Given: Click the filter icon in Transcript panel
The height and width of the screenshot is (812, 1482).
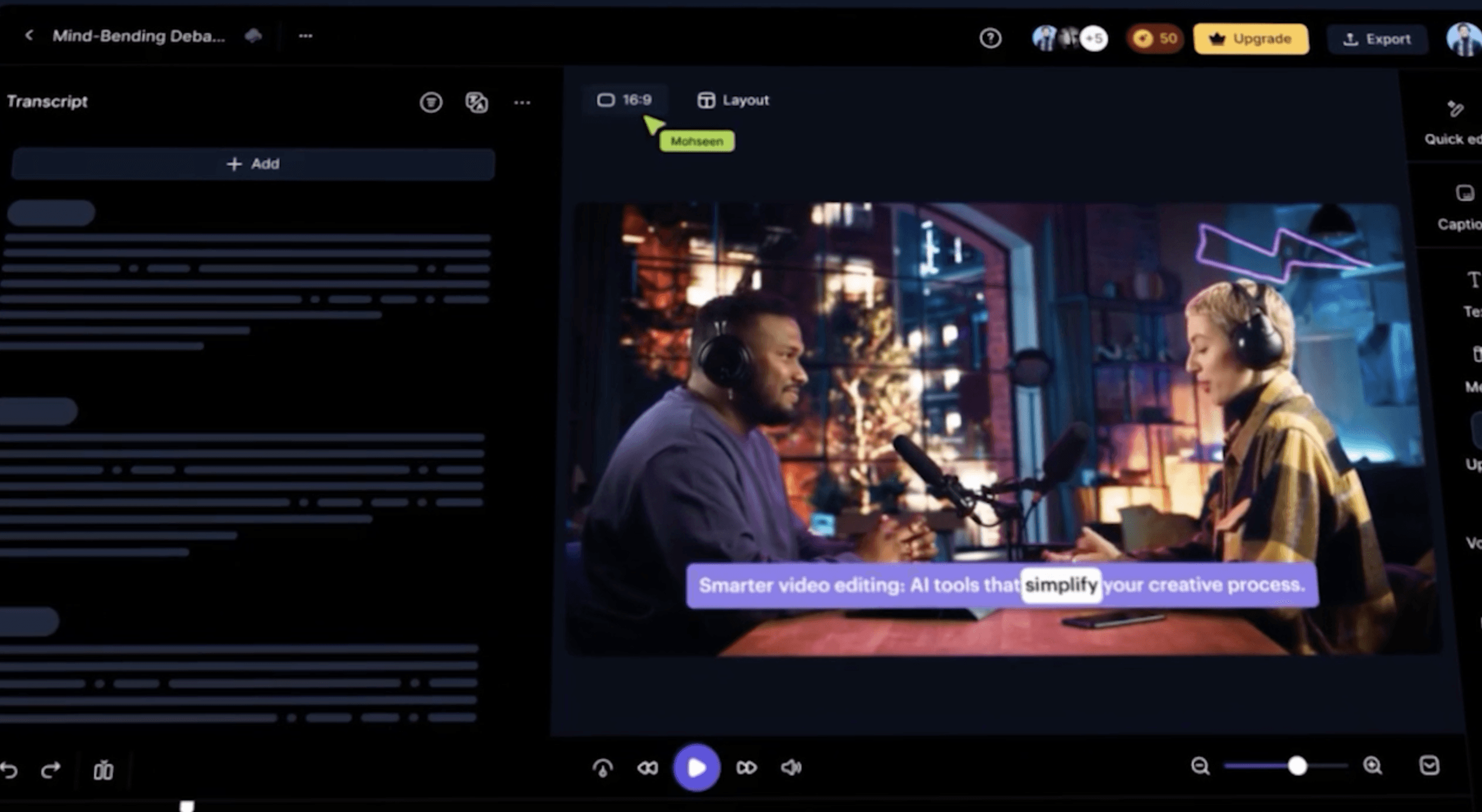Looking at the screenshot, I should (x=431, y=102).
